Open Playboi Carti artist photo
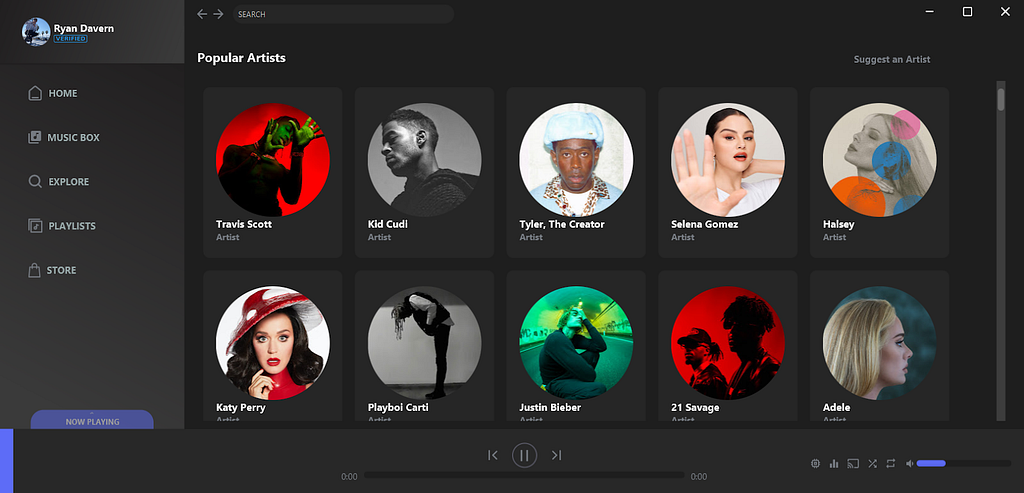The height and width of the screenshot is (493, 1024). coord(424,342)
